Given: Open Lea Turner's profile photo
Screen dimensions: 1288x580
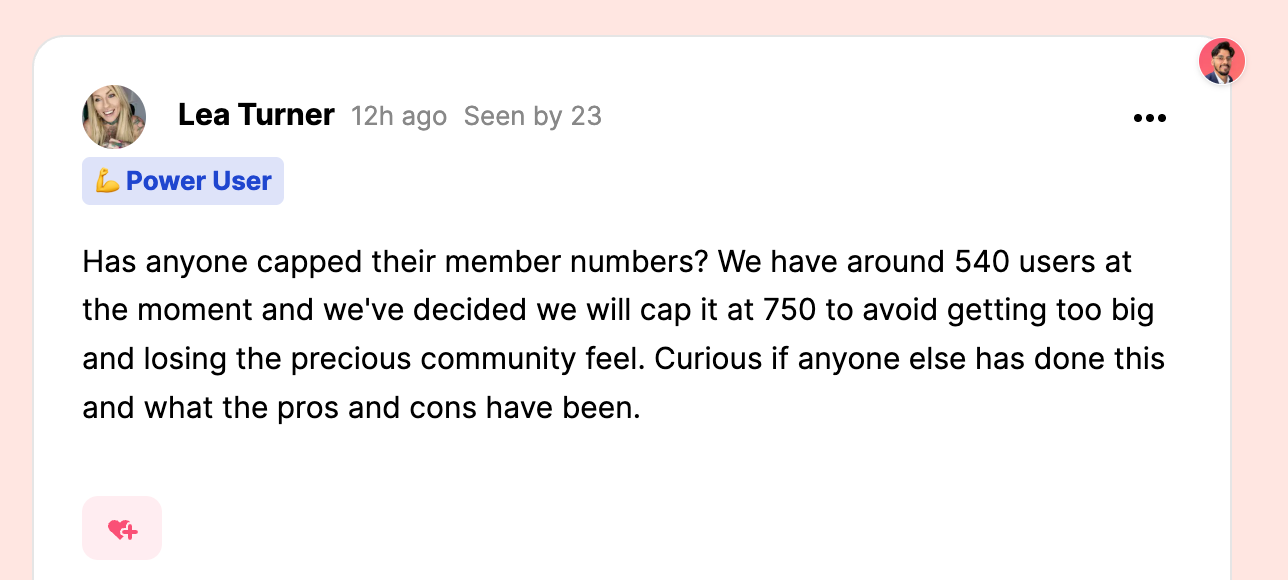Looking at the screenshot, I should pyautogui.click(x=114, y=117).
